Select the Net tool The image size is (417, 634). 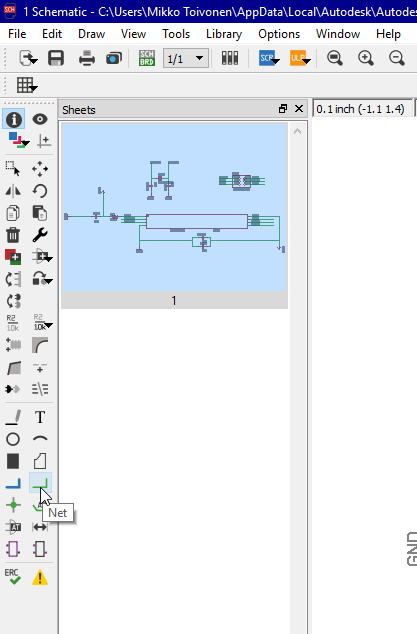pos(40,483)
